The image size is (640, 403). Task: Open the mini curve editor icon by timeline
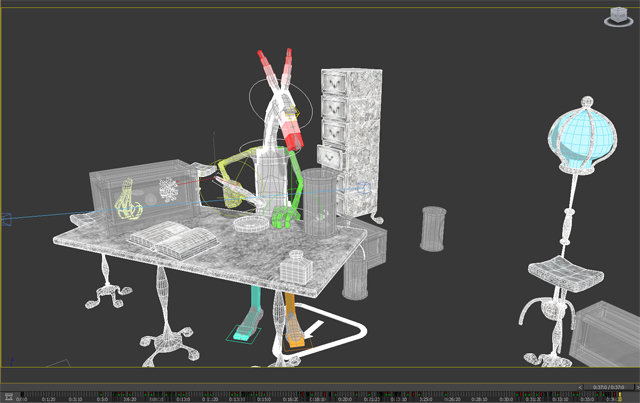(8, 397)
